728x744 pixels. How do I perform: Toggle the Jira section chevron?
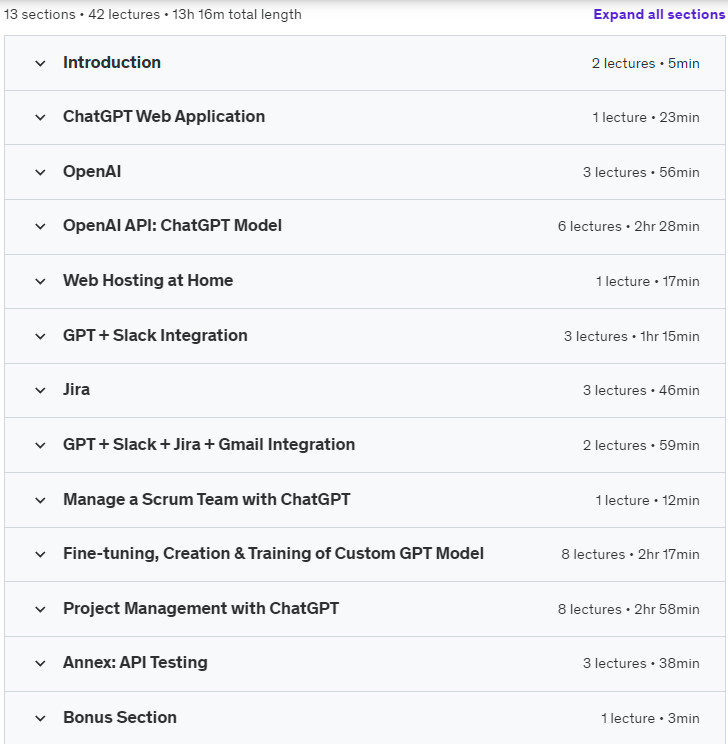40,391
